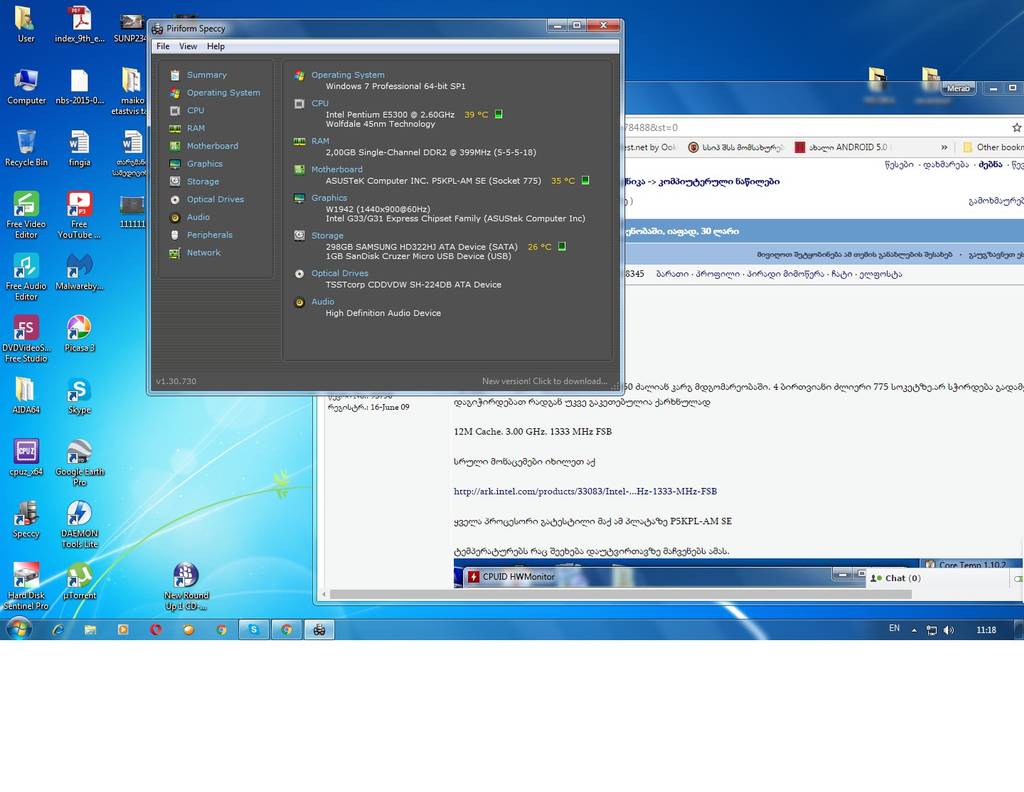1024x792 pixels.
Task: Show hidden tray icons arrow
Action: (x=914, y=630)
